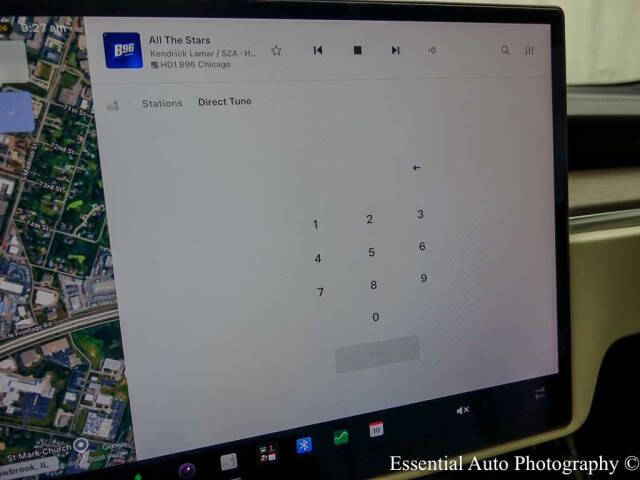Image resolution: width=640 pixels, height=480 pixels.
Task: Tap digit 9 on the keypad
Action: pyautogui.click(x=424, y=278)
